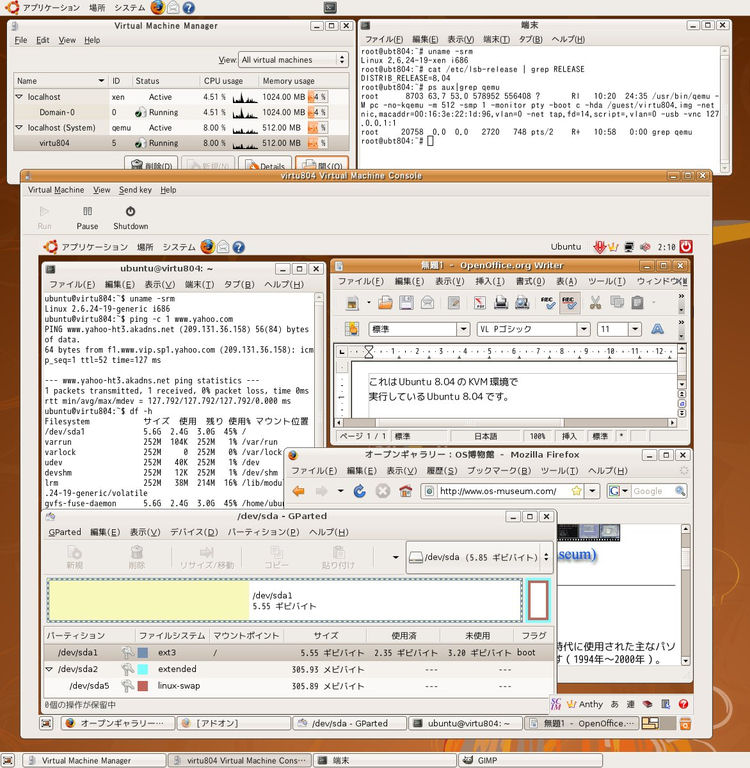Open the パーティション(P) menu in GParted

[x=263, y=532]
